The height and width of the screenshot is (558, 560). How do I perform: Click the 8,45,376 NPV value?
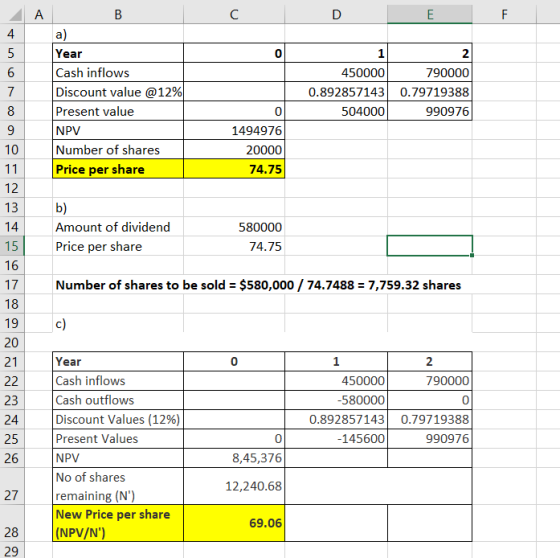[234, 458]
